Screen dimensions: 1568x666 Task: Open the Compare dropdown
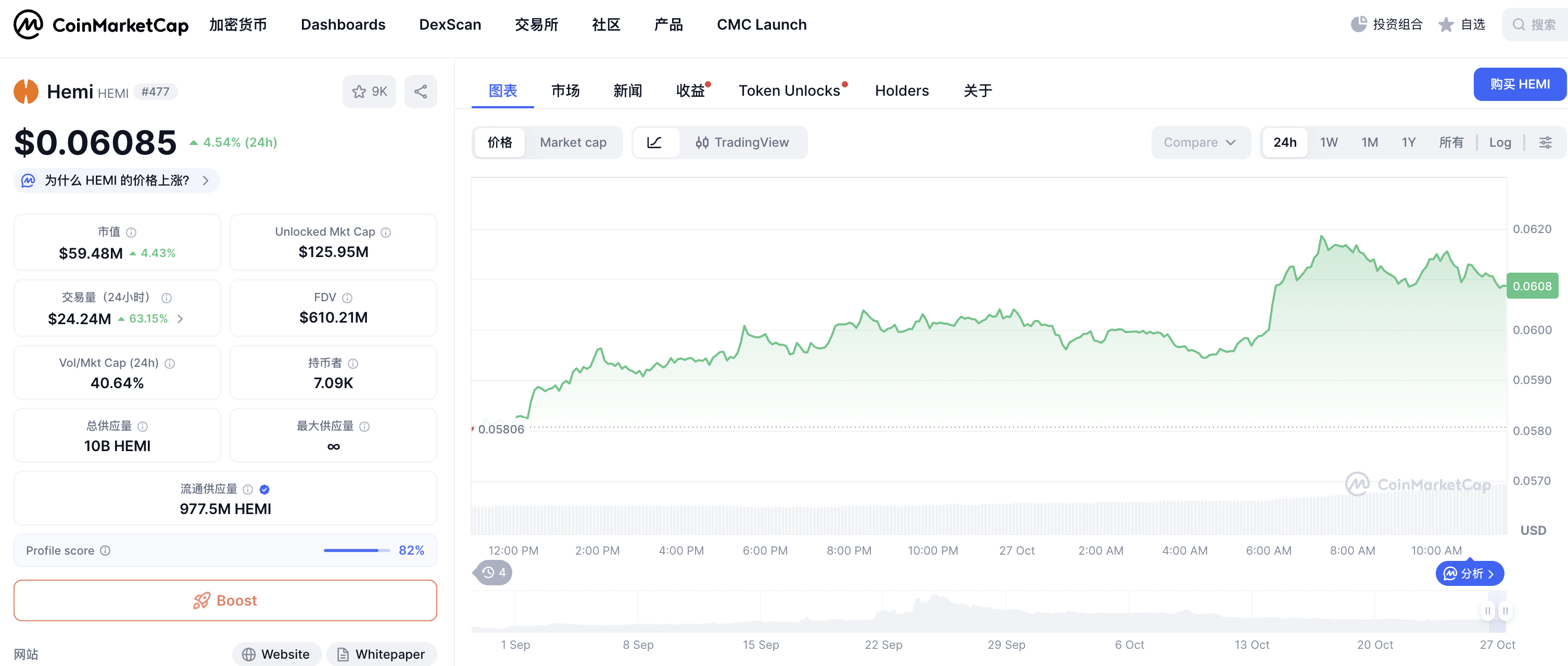pyautogui.click(x=1199, y=143)
